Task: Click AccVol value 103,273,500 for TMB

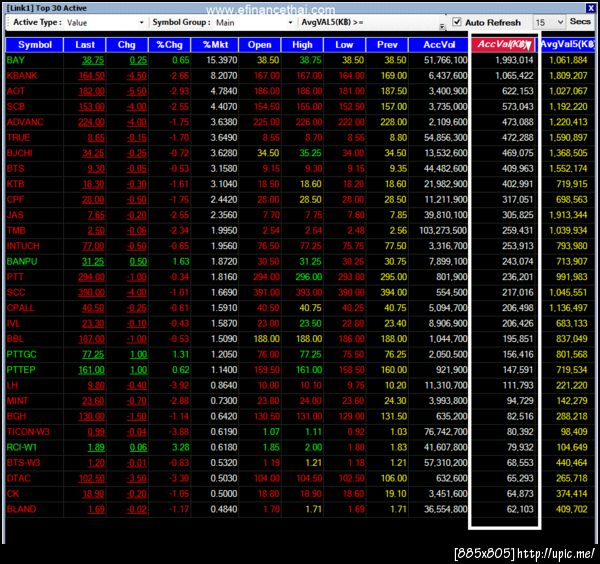Action: pyautogui.click(x=443, y=230)
